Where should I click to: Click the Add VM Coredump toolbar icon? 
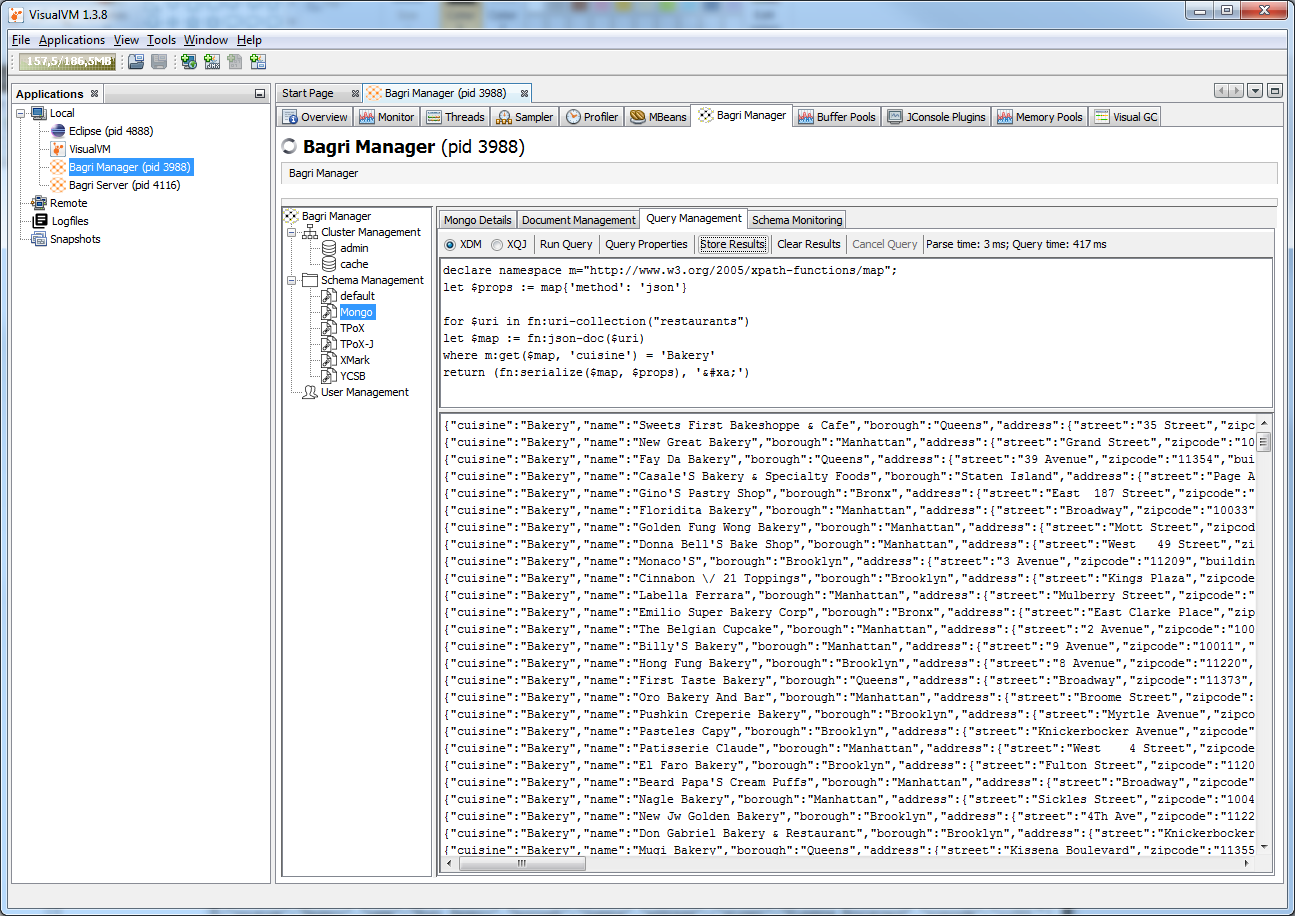(x=235, y=62)
